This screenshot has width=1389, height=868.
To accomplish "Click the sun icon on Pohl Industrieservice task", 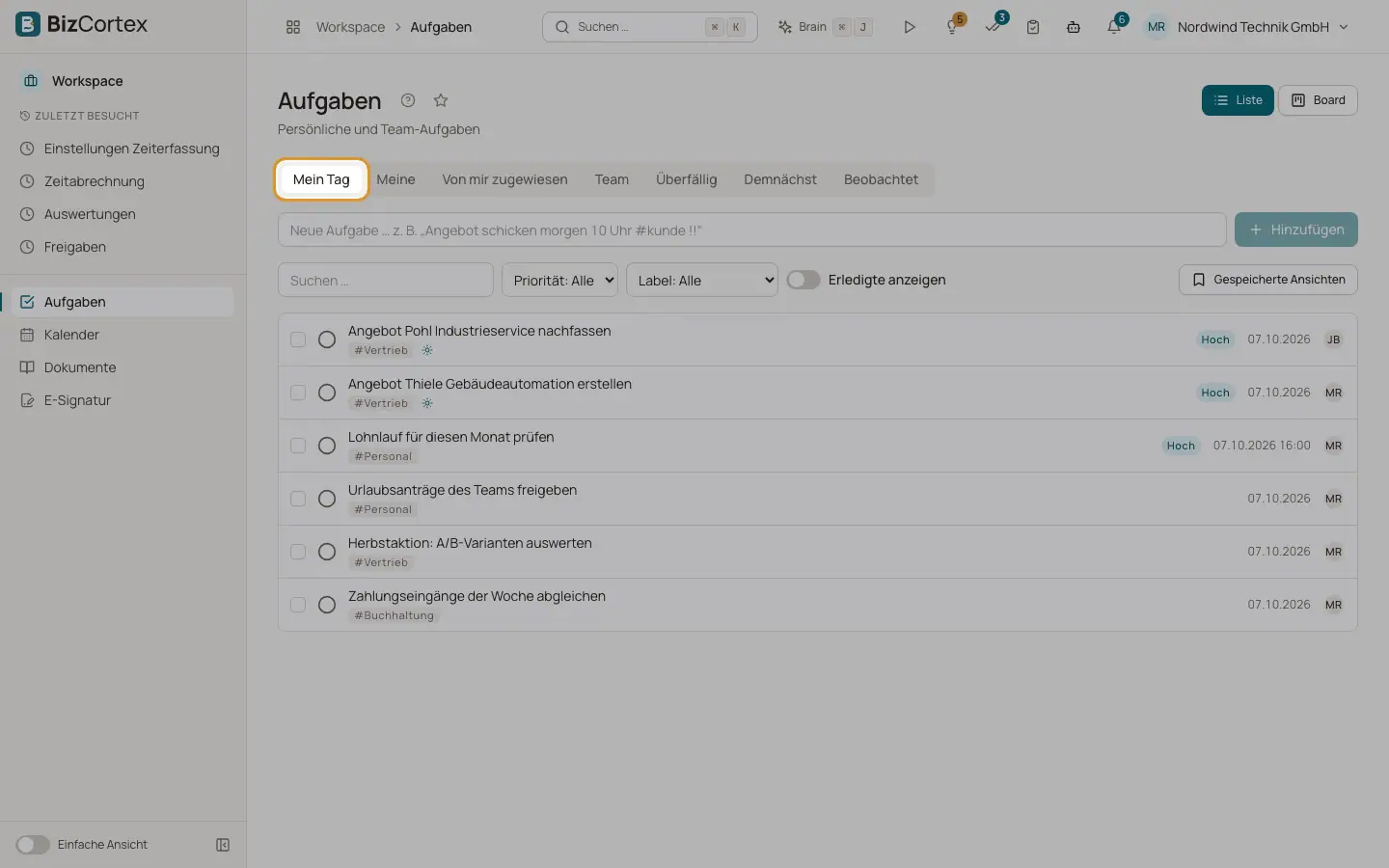I will click(427, 350).
